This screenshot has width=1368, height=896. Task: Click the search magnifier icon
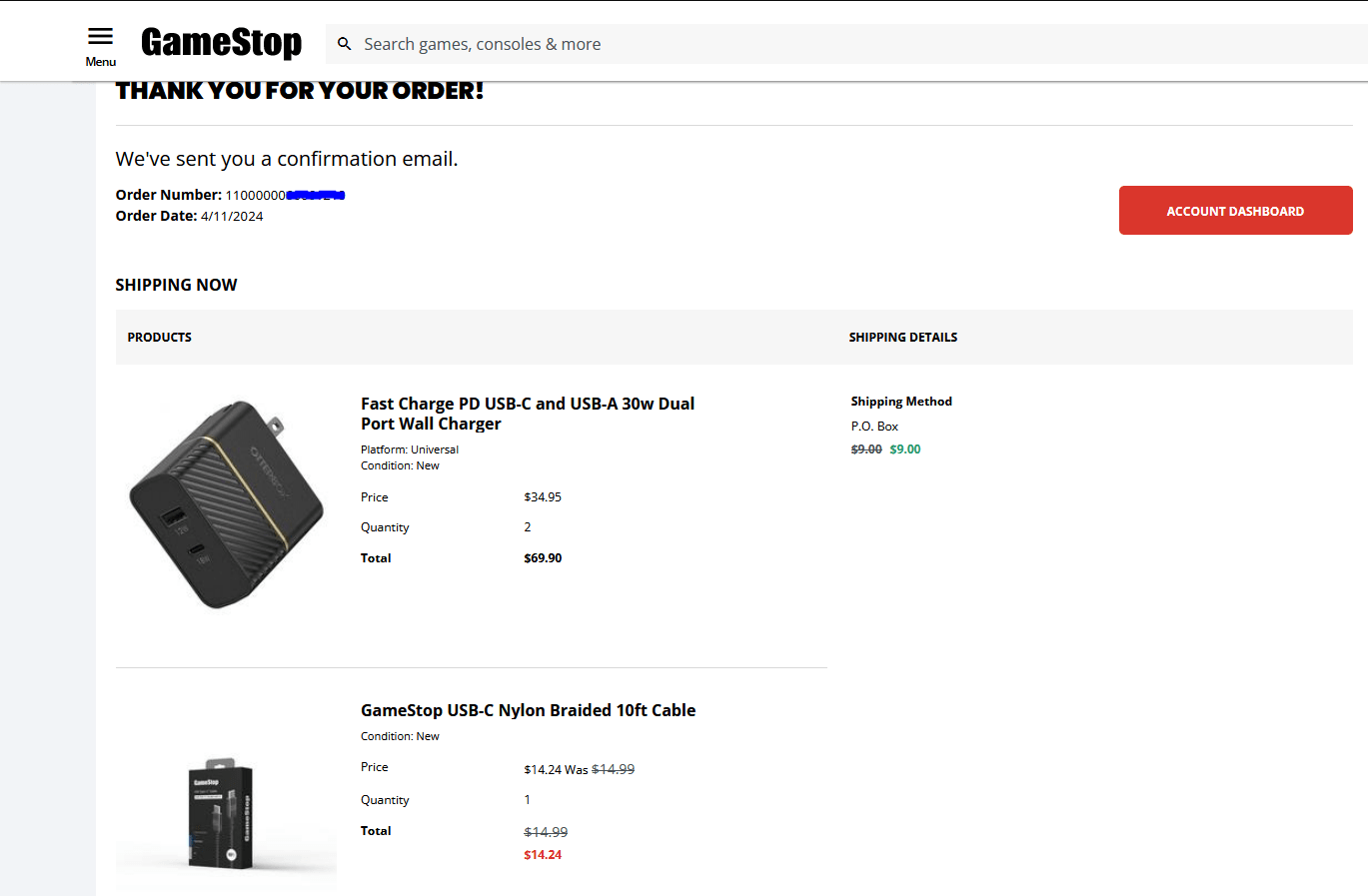(x=345, y=44)
